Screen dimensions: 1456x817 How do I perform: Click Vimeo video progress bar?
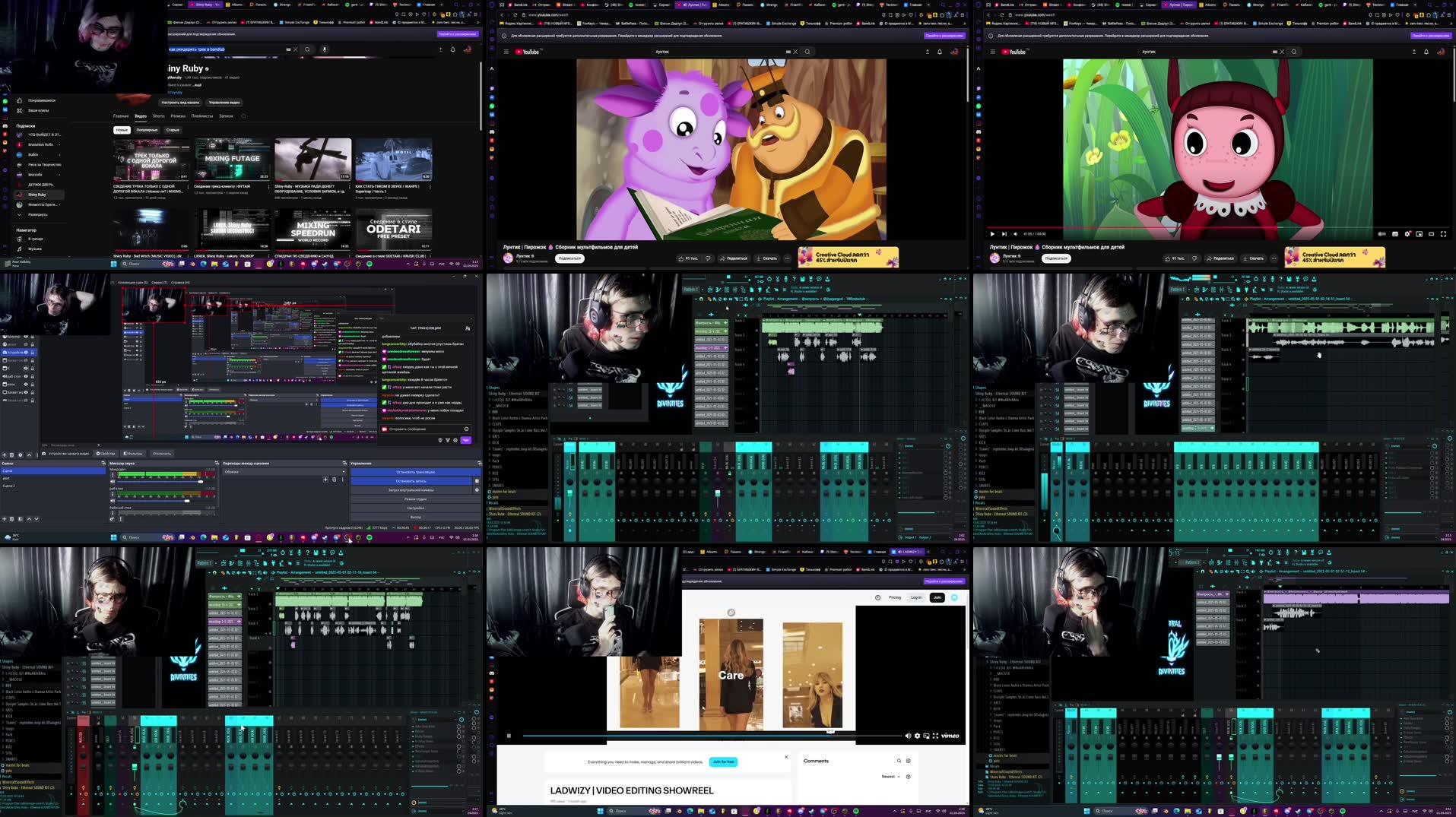[711, 736]
